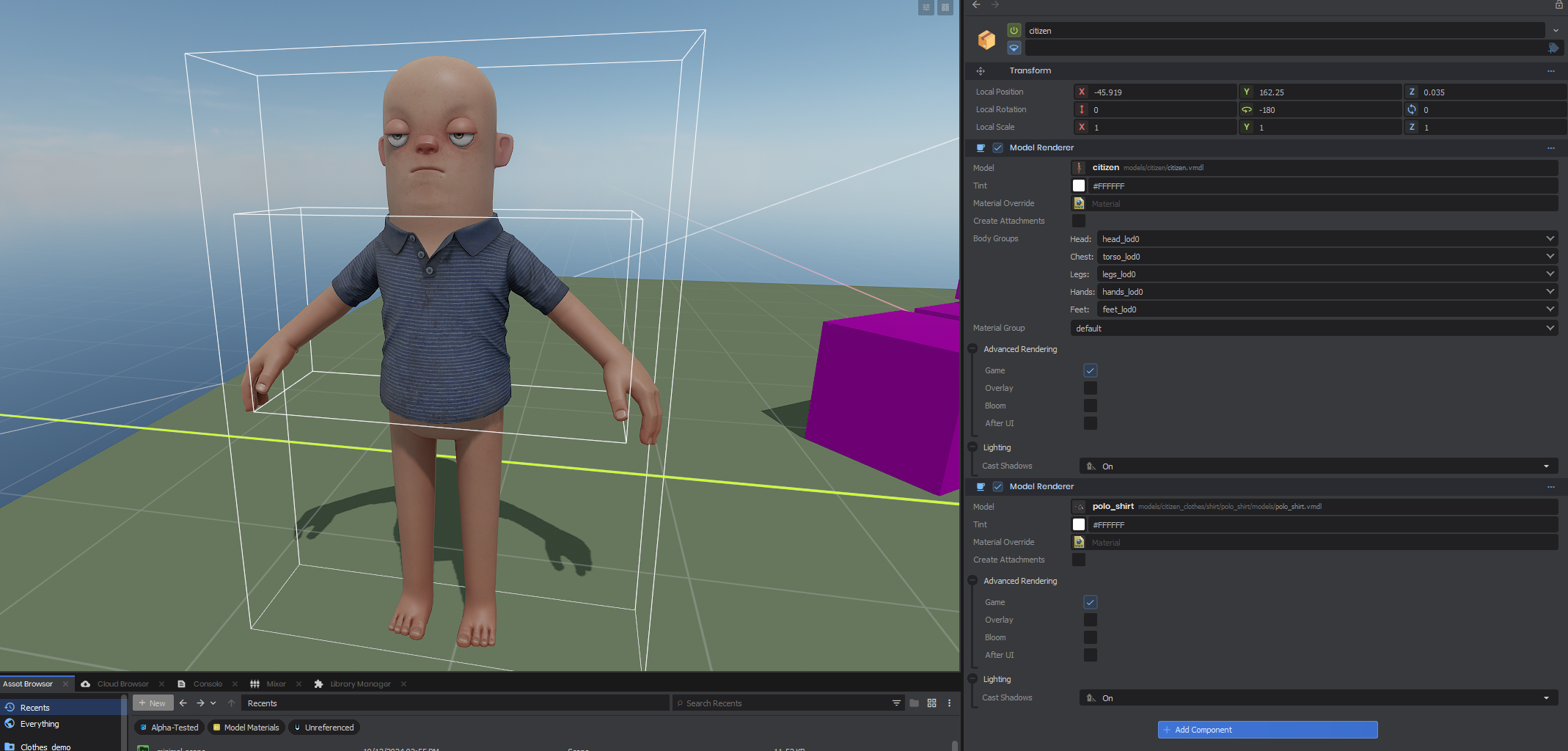1568x751 pixels.
Task: Switch to the Console tab
Action: (x=207, y=684)
